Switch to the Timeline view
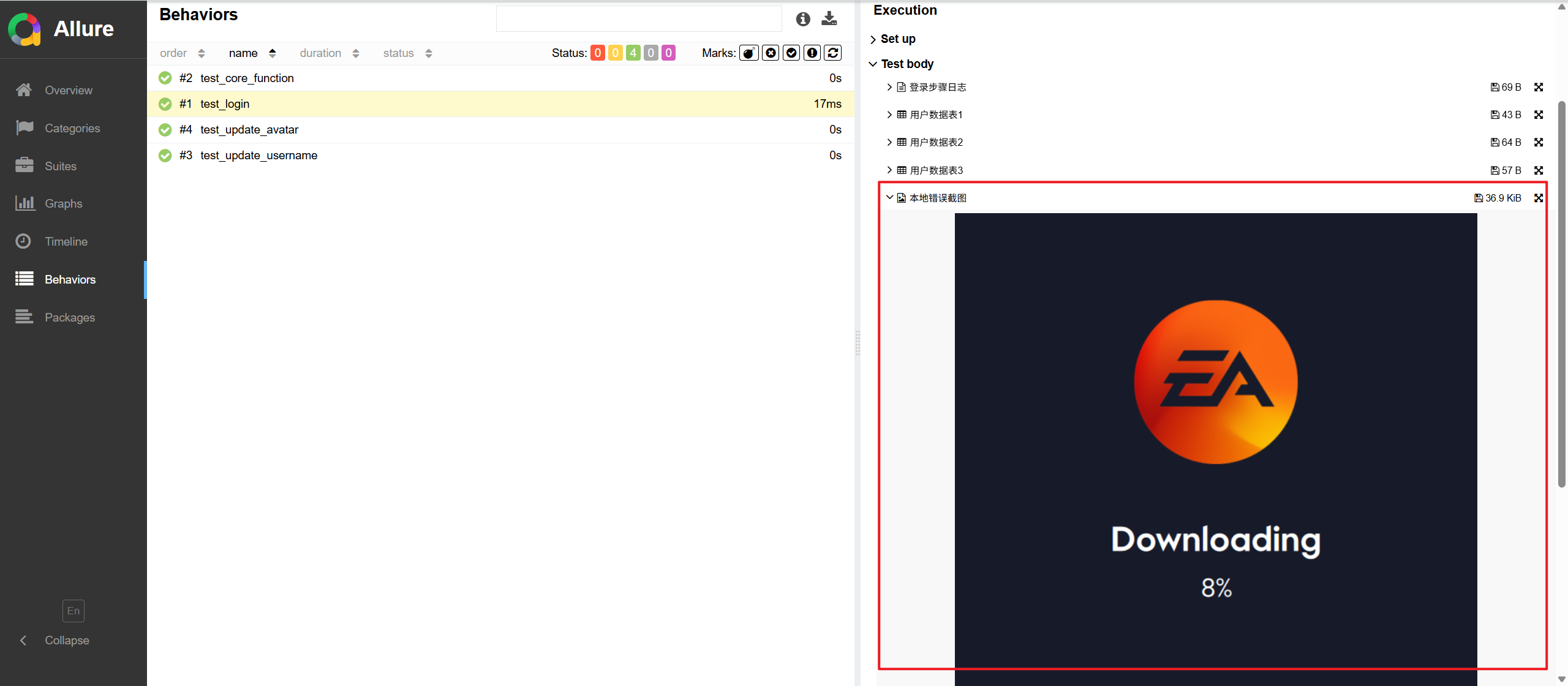This screenshot has width=1568, height=686. (x=66, y=241)
